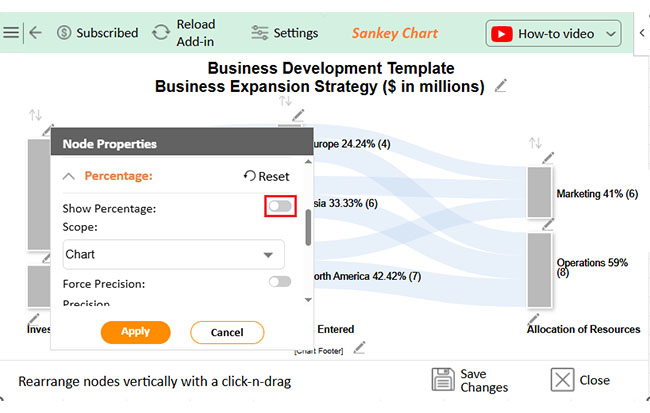Go back using the left arrow icon
The width and height of the screenshot is (650, 413).
(x=35, y=33)
